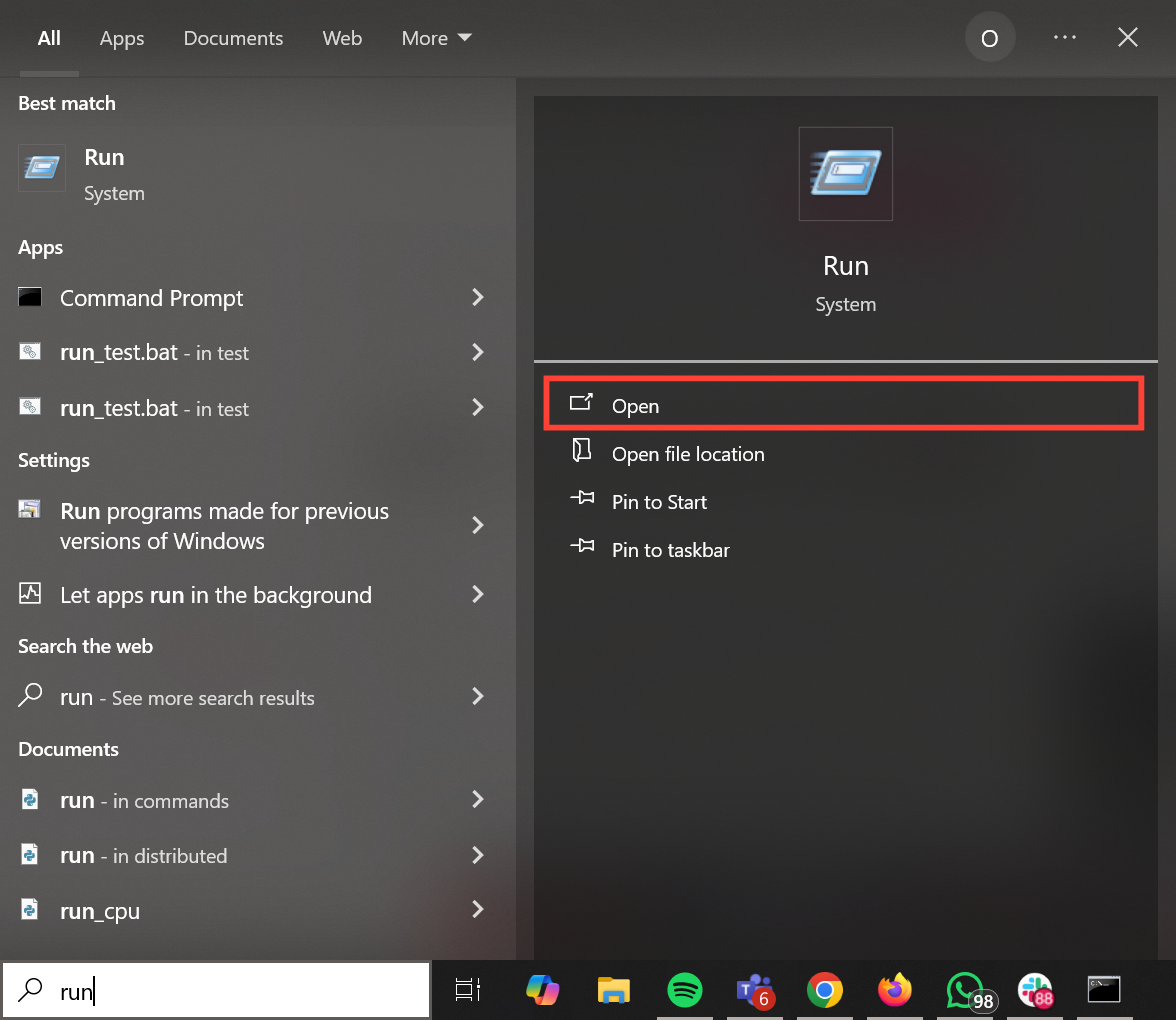Select Open file location
1176x1020 pixels.
(688, 454)
